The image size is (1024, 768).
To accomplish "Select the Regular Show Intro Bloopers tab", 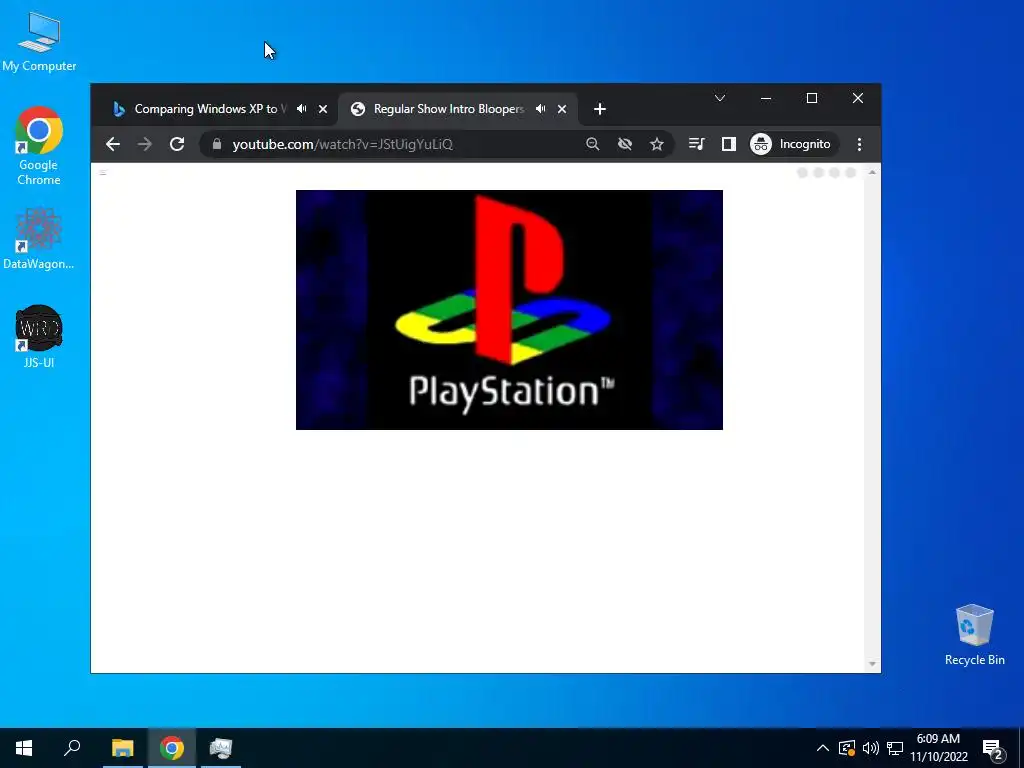I will 449,109.
